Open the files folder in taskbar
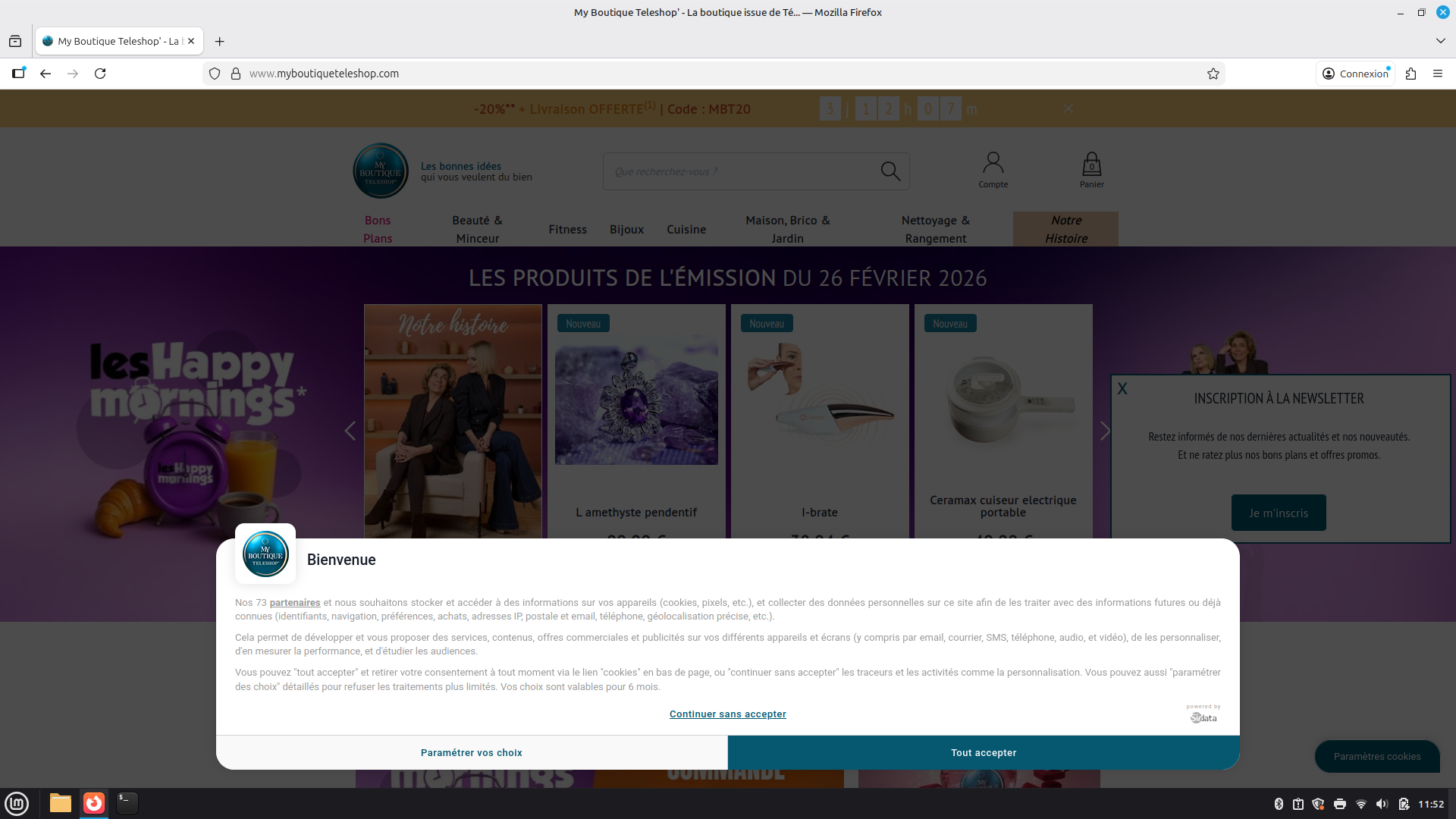This screenshot has height=819, width=1456. (x=61, y=802)
